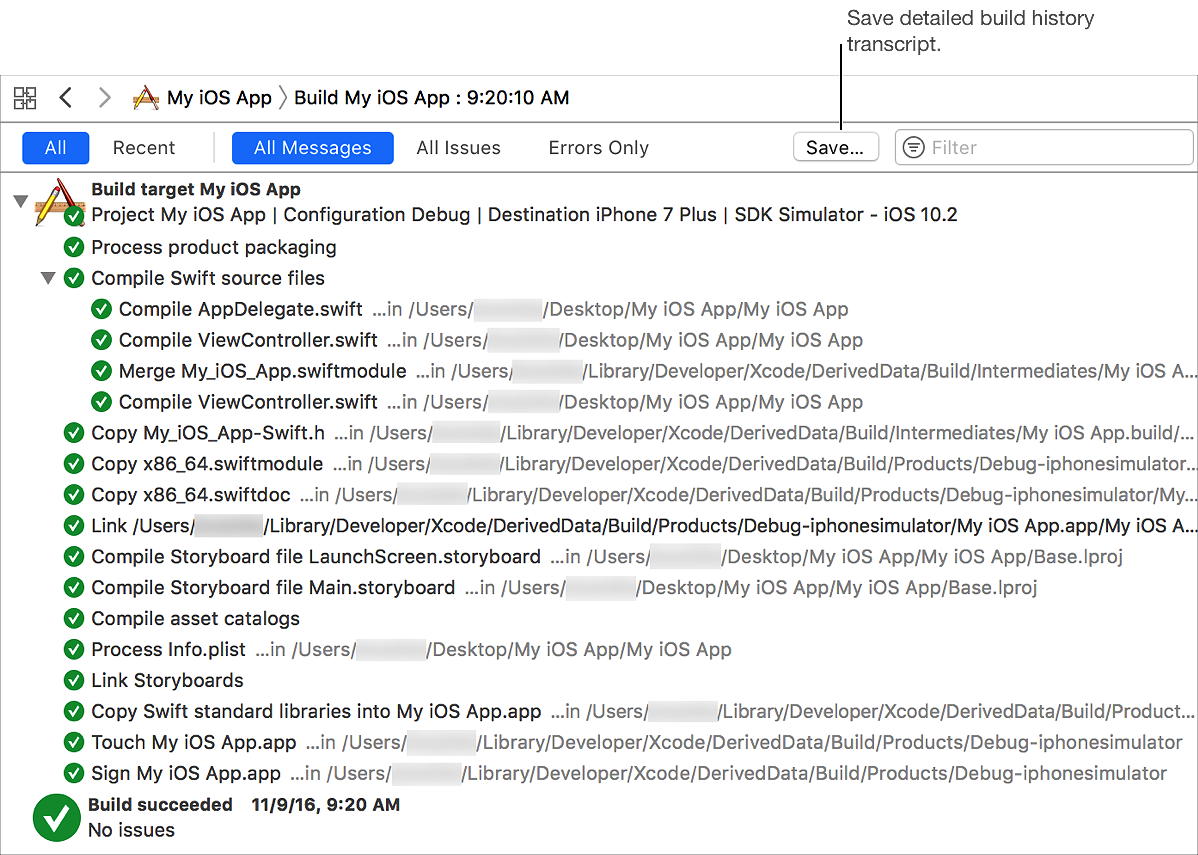
Task: Click checkmark beside Compile Swift source files
Action: point(74,278)
